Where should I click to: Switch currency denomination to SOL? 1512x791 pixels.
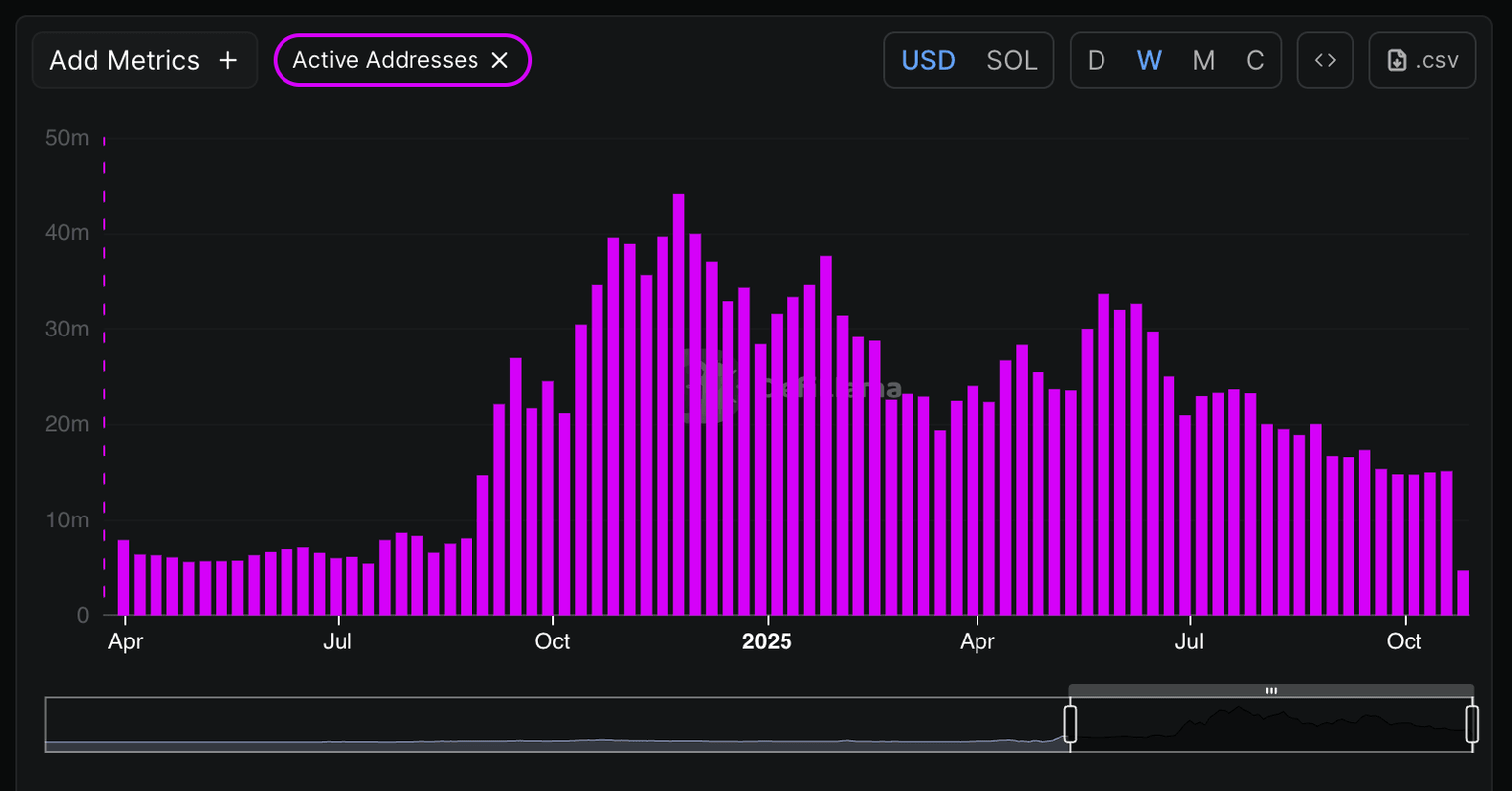[1011, 61]
